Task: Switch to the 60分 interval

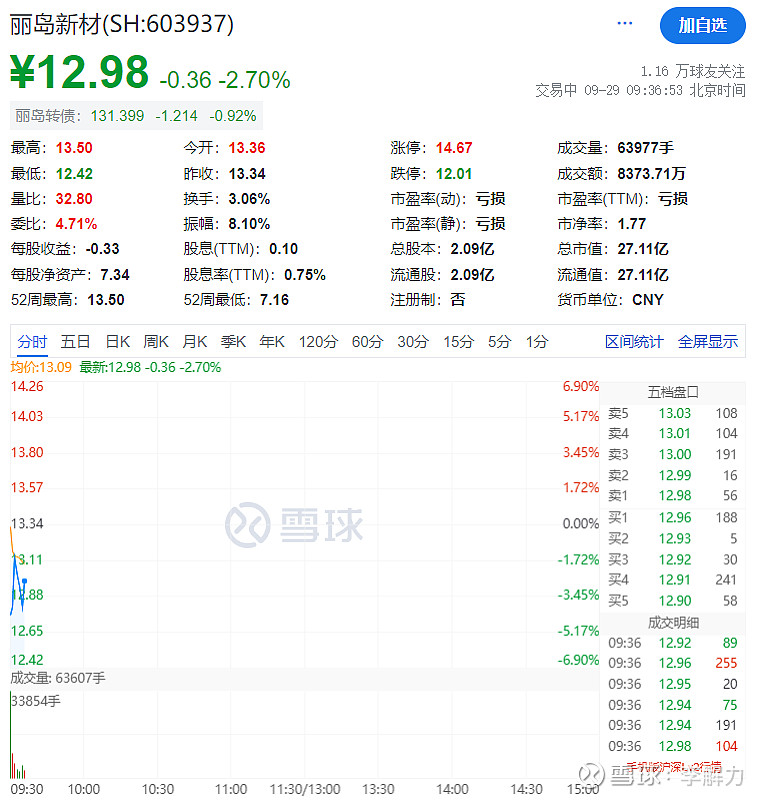Action: point(367,342)
